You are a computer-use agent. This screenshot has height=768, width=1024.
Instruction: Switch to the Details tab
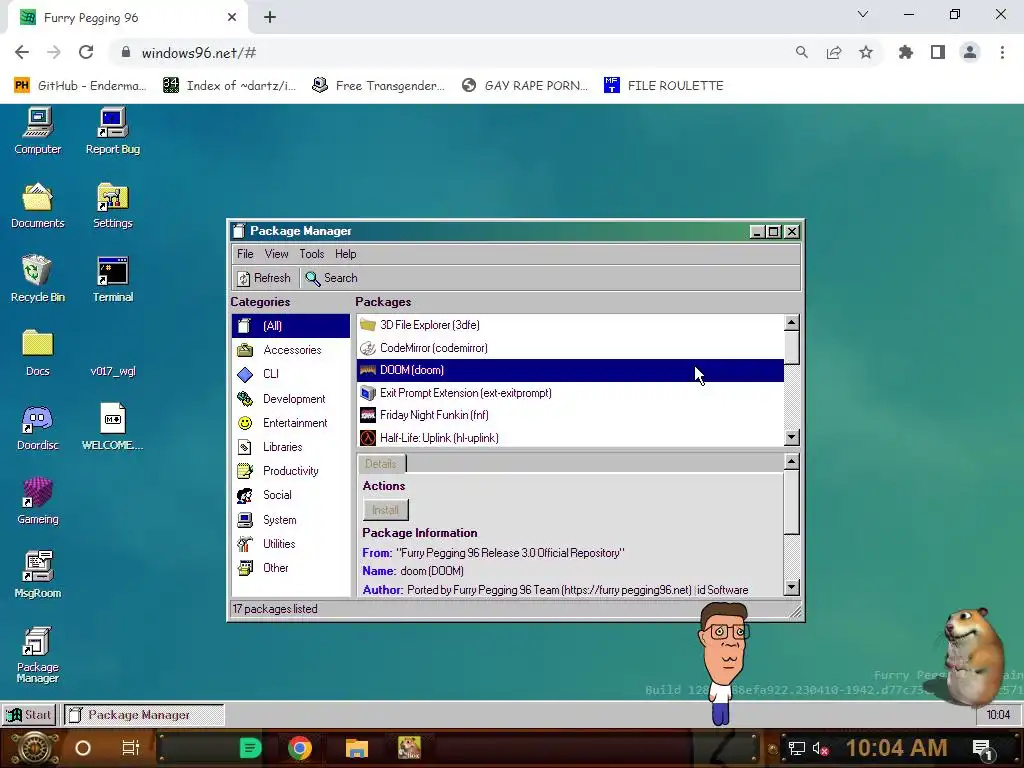tap(381, 464)
